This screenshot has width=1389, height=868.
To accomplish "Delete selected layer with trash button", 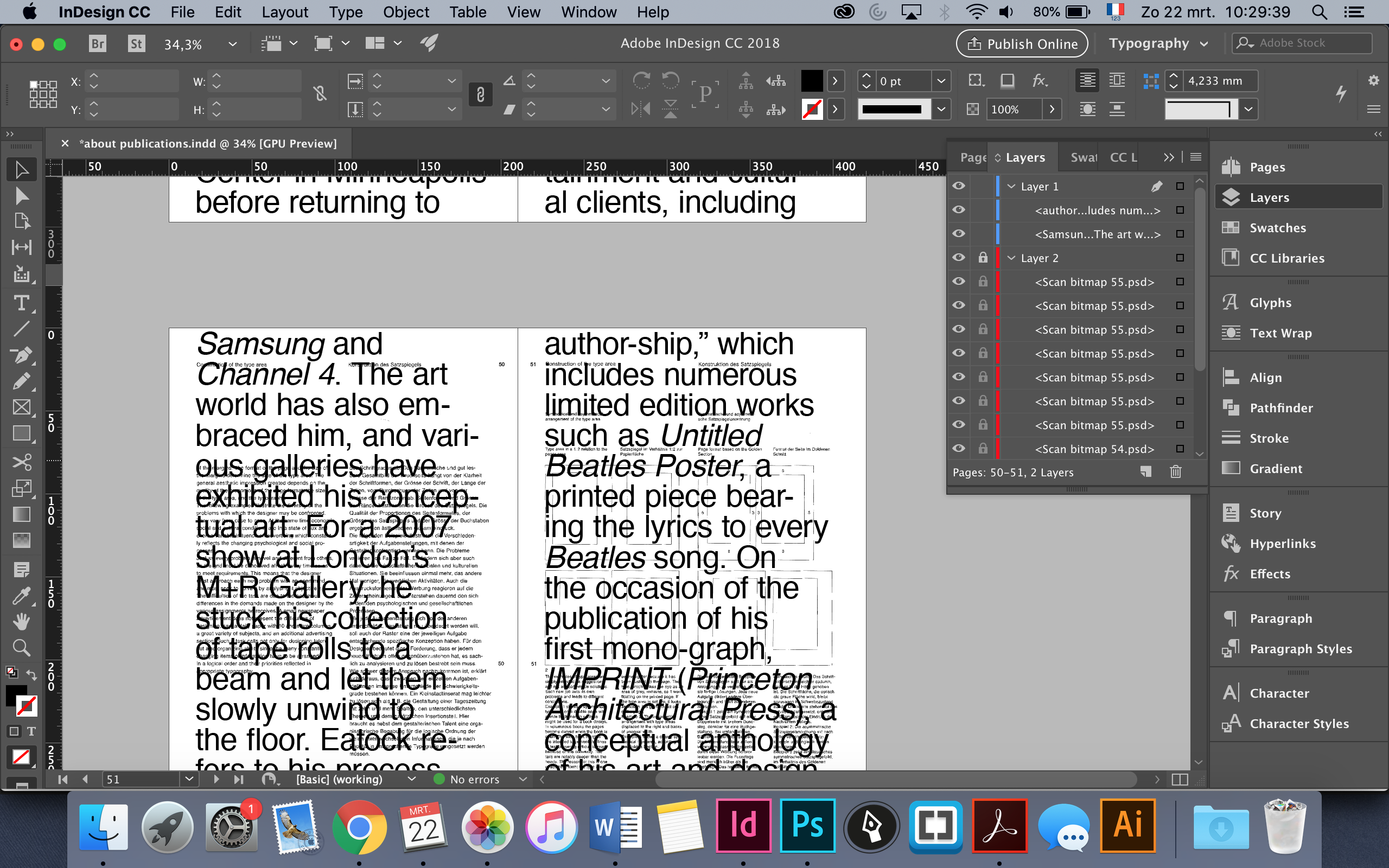I will point(1175,472).
